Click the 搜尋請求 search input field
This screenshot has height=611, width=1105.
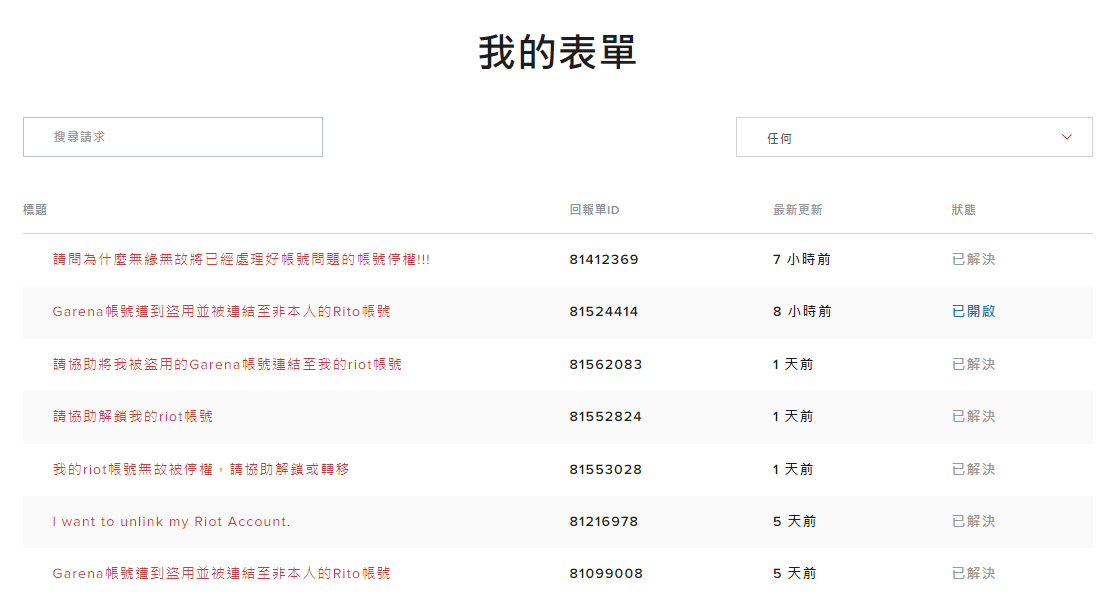(172, 137)
